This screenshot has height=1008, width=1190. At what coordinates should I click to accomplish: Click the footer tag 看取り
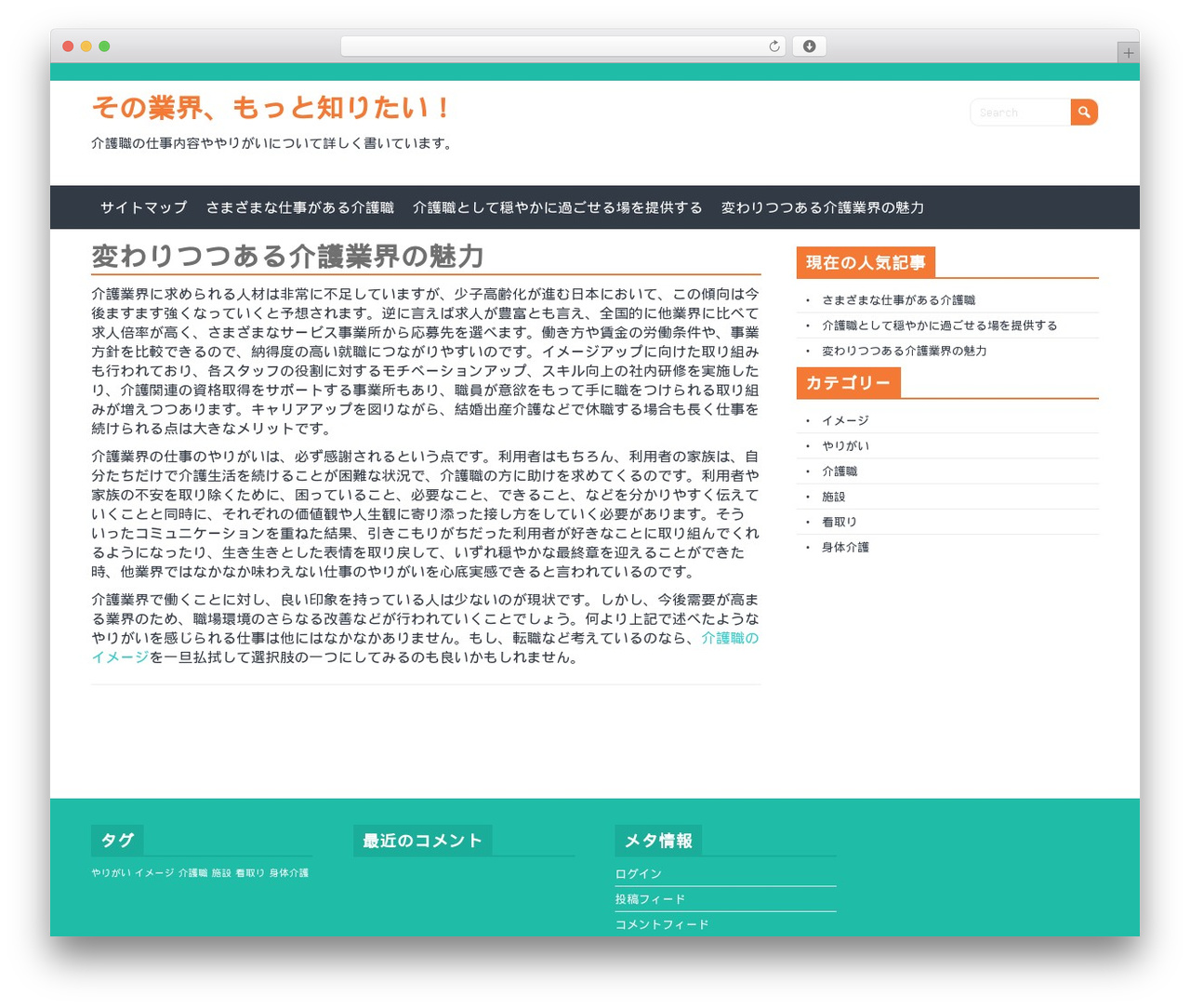(x=250, y=873)
